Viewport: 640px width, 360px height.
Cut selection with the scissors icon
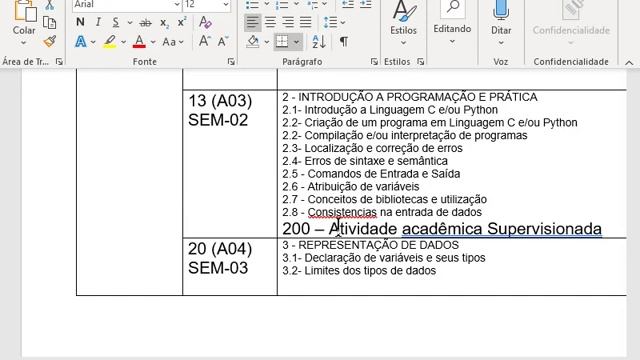click(49, 5)
